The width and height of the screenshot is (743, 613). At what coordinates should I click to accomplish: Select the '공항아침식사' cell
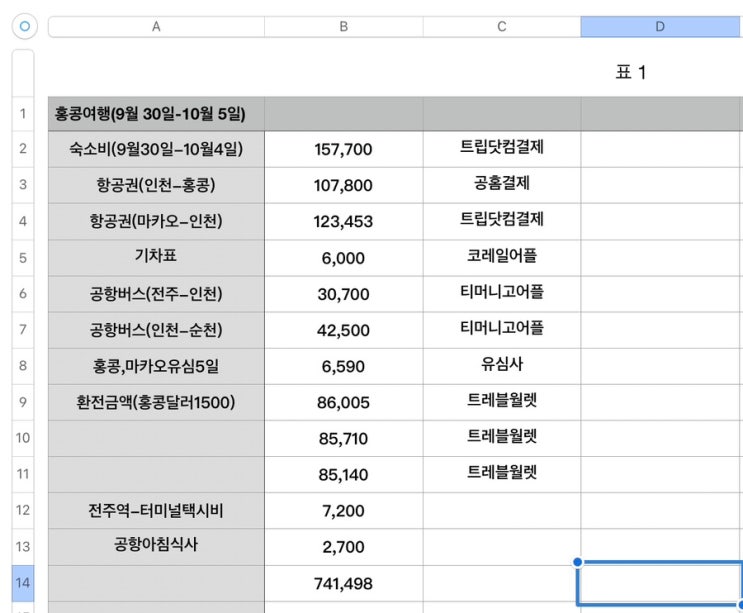tap(156, 547)
